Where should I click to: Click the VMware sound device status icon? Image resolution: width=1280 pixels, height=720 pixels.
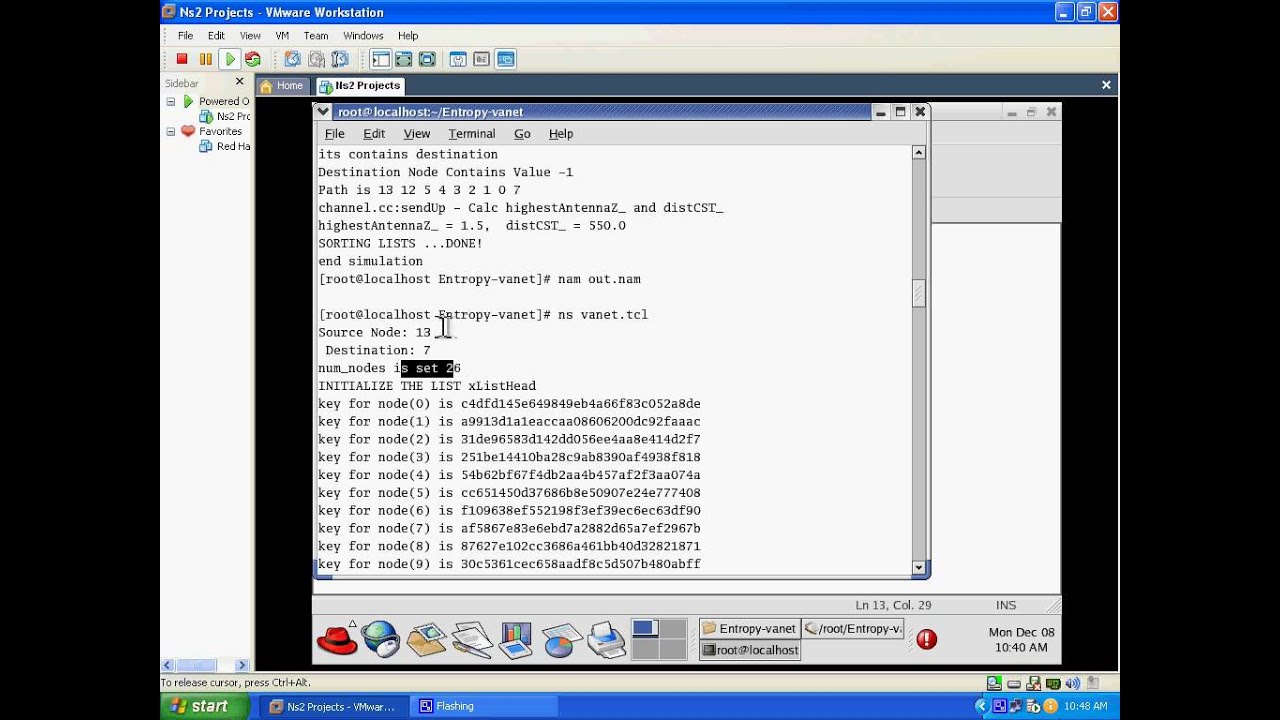[x=1073, y=683]
